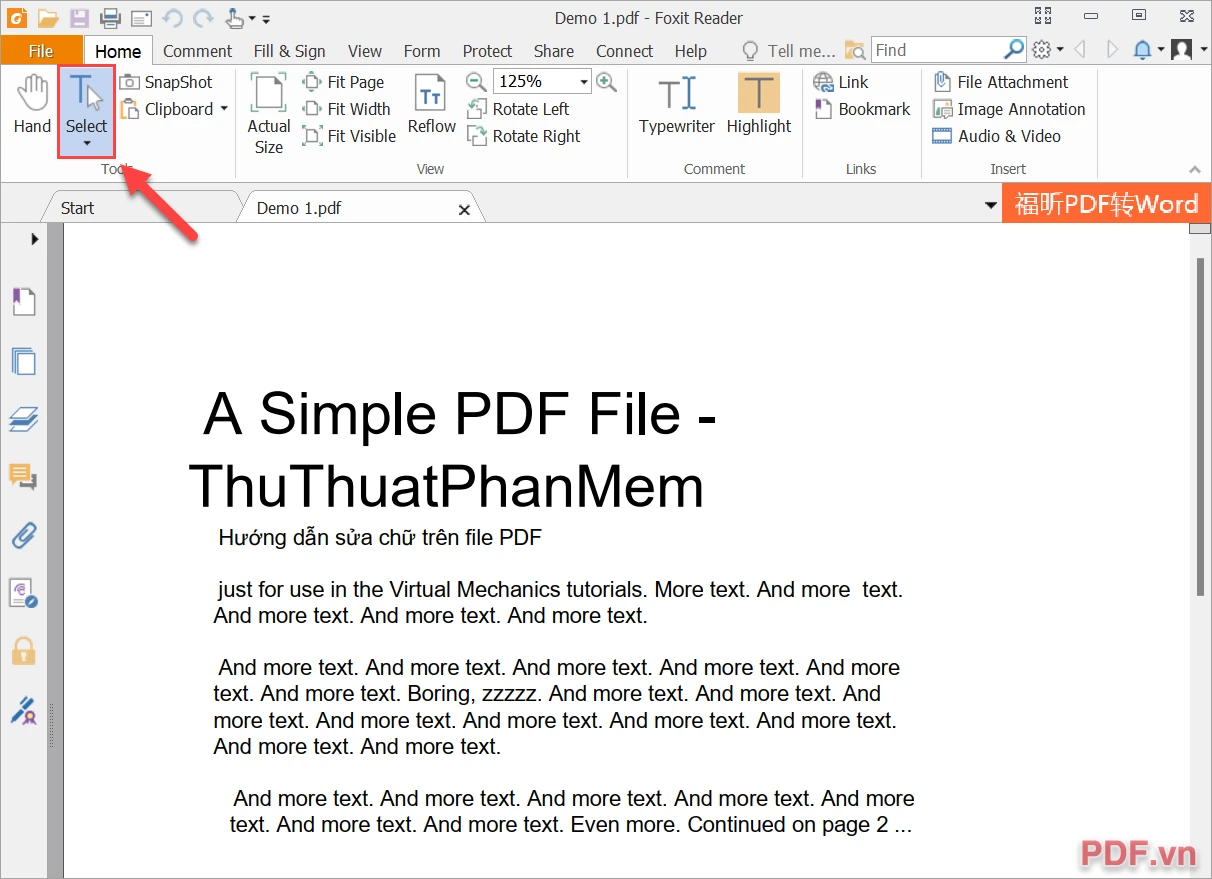Select the Typewriter tool
The height and width of the screenshot is (879, 1212).
coord(677,104)
